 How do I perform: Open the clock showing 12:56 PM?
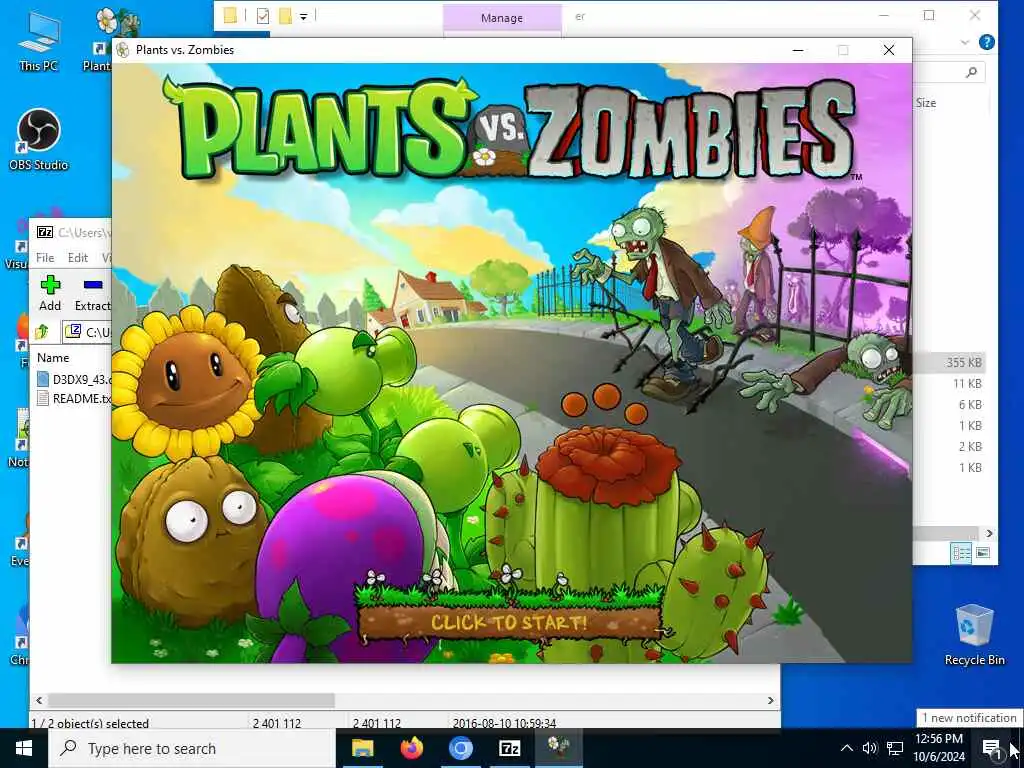click(x=939, y=748)
